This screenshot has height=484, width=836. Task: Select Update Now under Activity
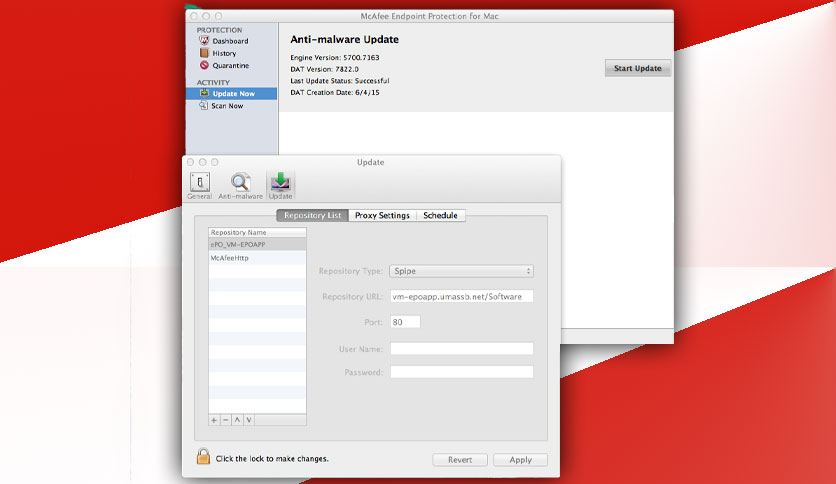[x=231, y=93]
